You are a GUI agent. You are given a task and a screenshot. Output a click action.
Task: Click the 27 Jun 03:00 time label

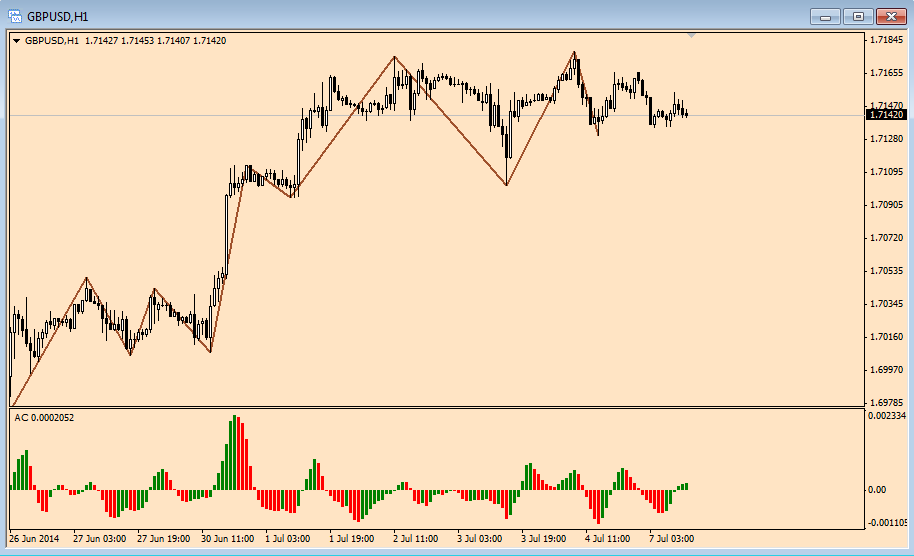99,539
